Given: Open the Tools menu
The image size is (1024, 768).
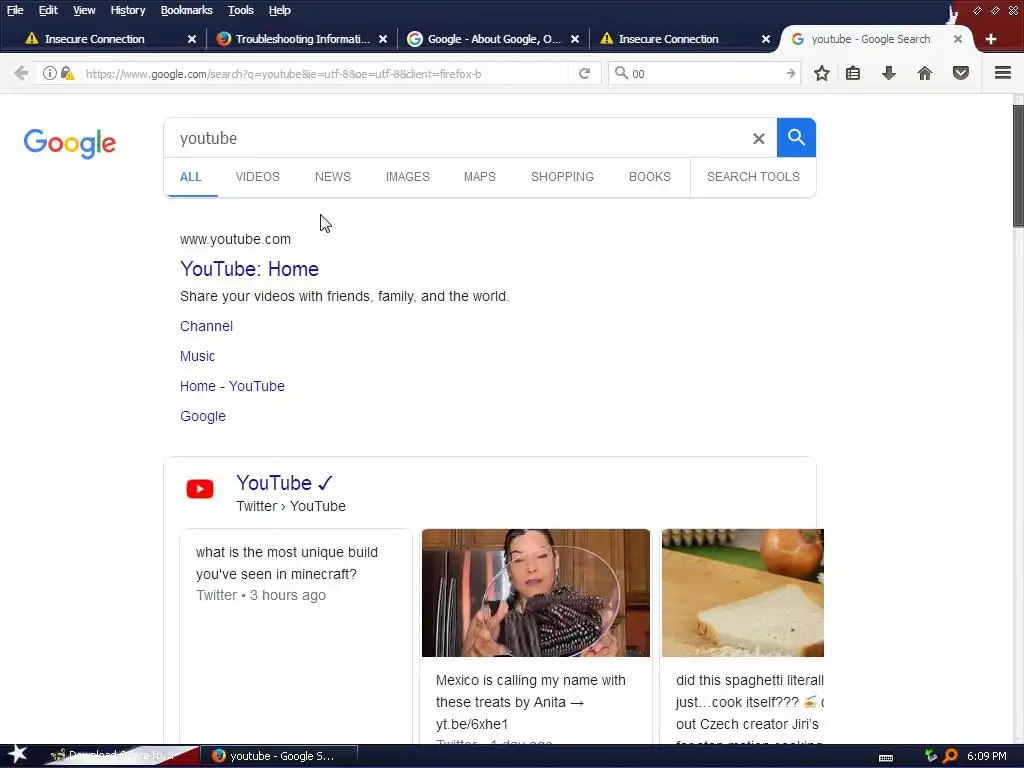Looking at the screenshot, I should [240, 10].
